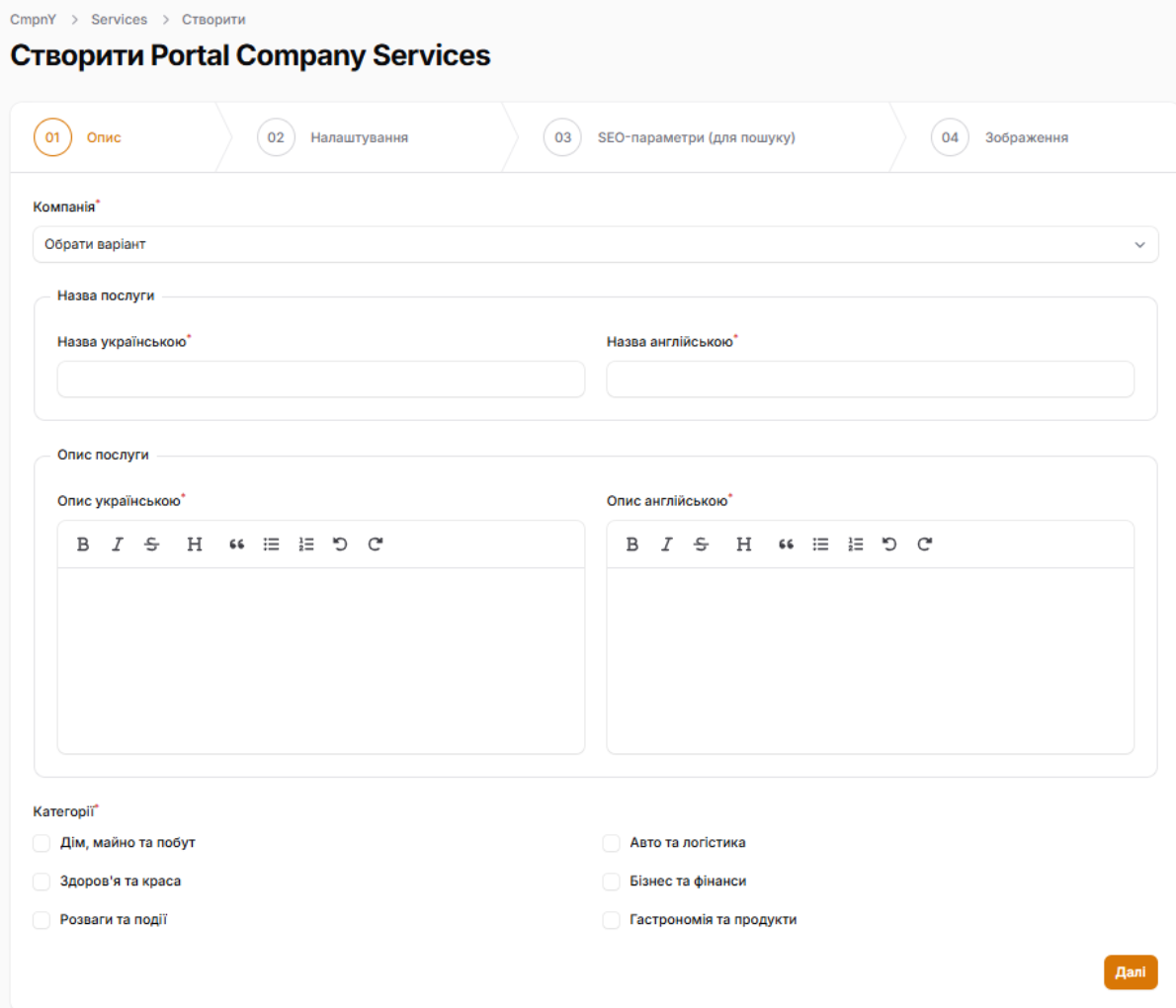Apply heading style in English description editor
The image size is (1176, 1008).
743,545
